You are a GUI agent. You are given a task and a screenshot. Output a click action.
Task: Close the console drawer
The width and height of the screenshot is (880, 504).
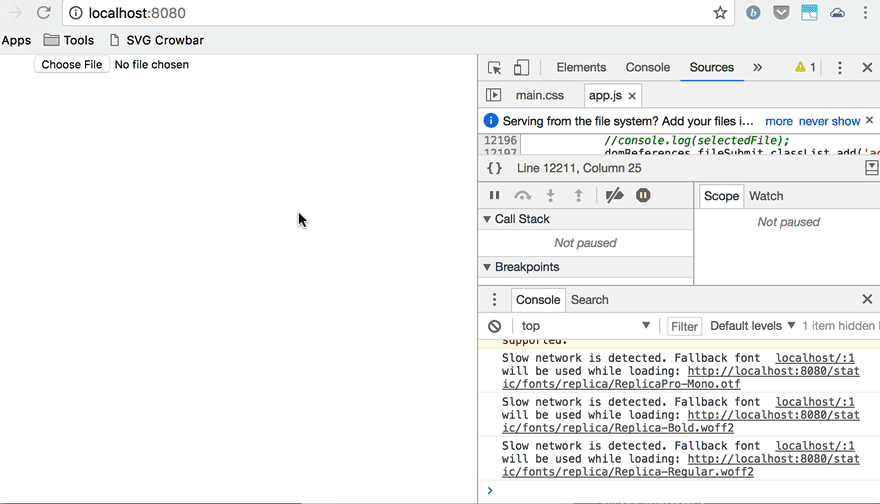click(x=867, y=299)
